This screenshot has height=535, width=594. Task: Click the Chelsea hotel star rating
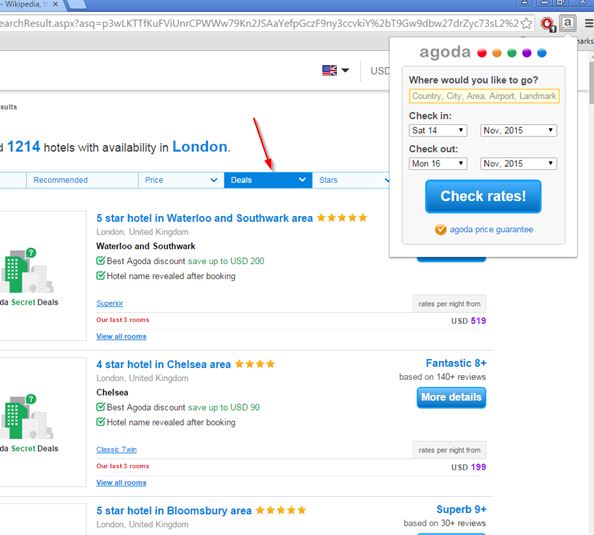(255, 364)
